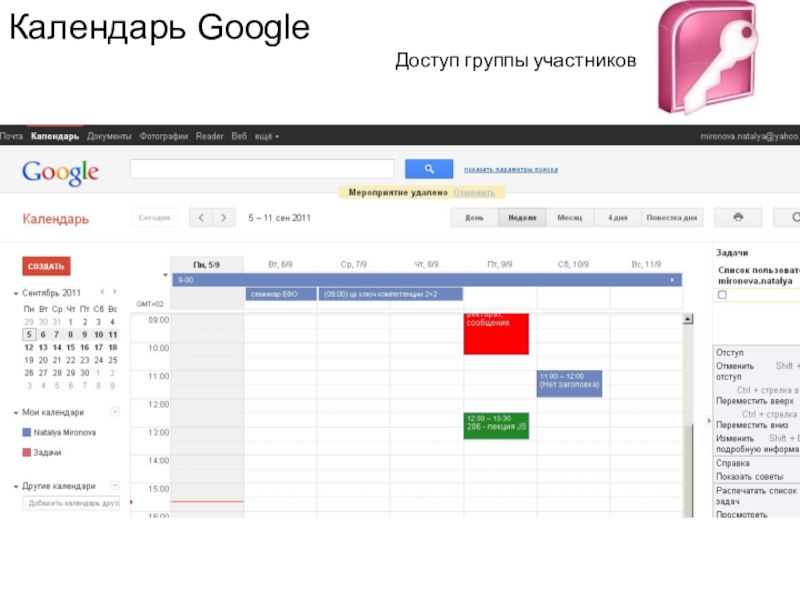Choose Распечатать список задач menu entry

(x=756, y=495)
